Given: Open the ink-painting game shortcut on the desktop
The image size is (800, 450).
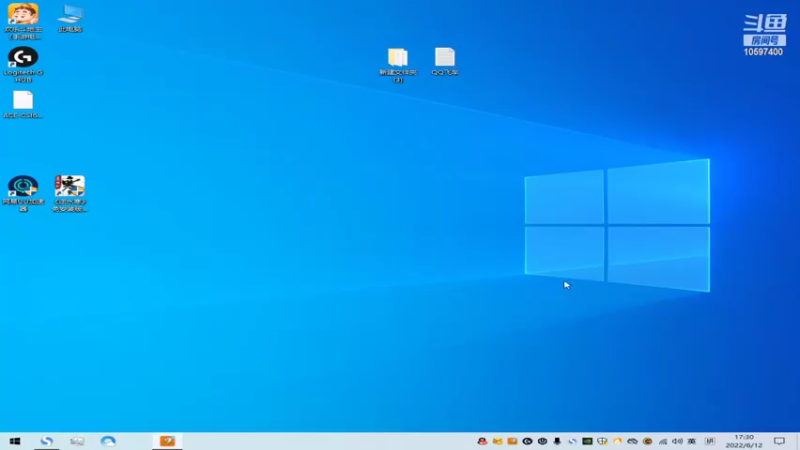Looking at the screenshot, I should (x=70, y=193).
